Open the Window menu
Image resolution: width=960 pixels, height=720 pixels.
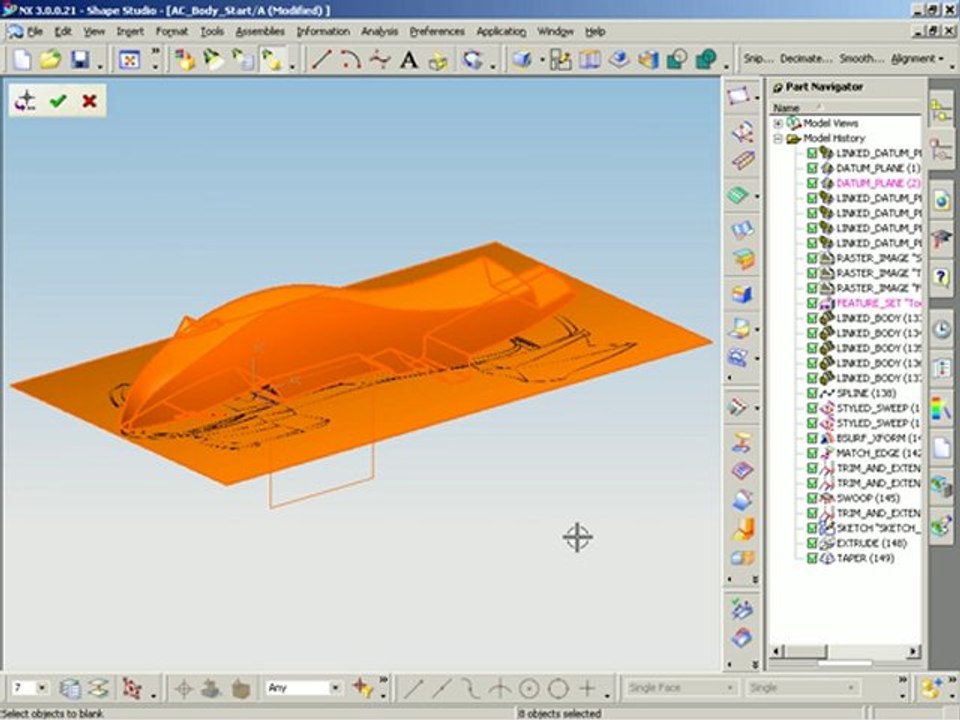[555, 31]
